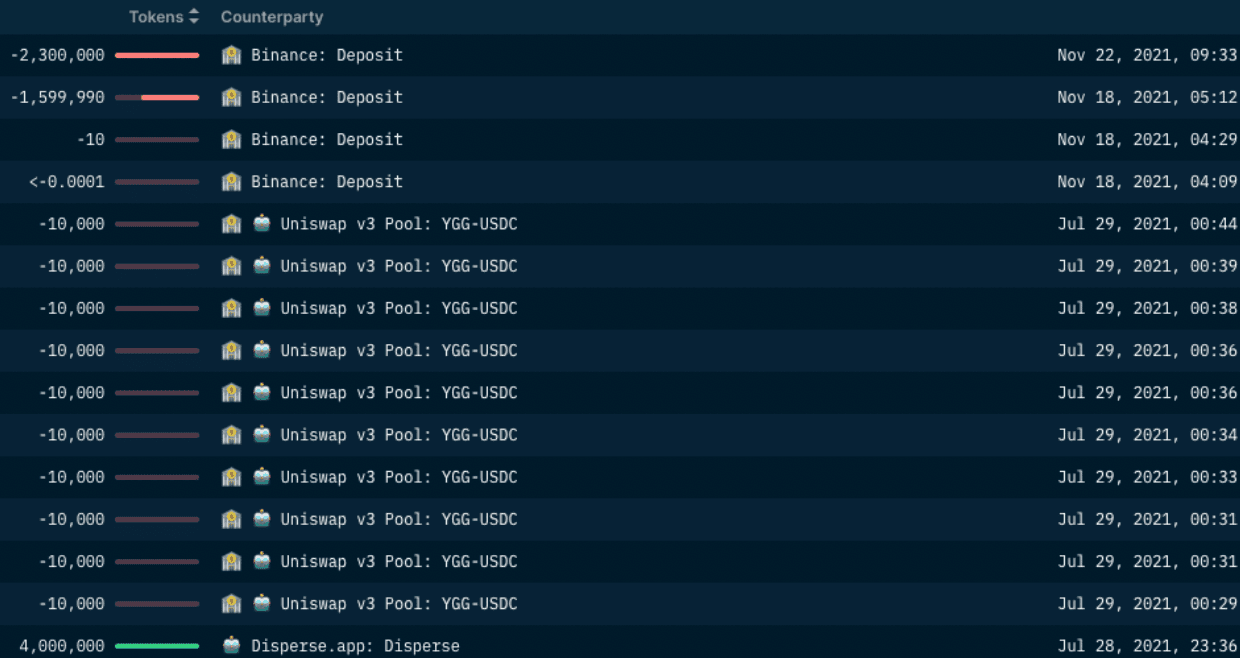Click the Uniswap v3 Pool link at 00:33
The width and height of the screenshot is (1240, 658).
tap(398, 477)
